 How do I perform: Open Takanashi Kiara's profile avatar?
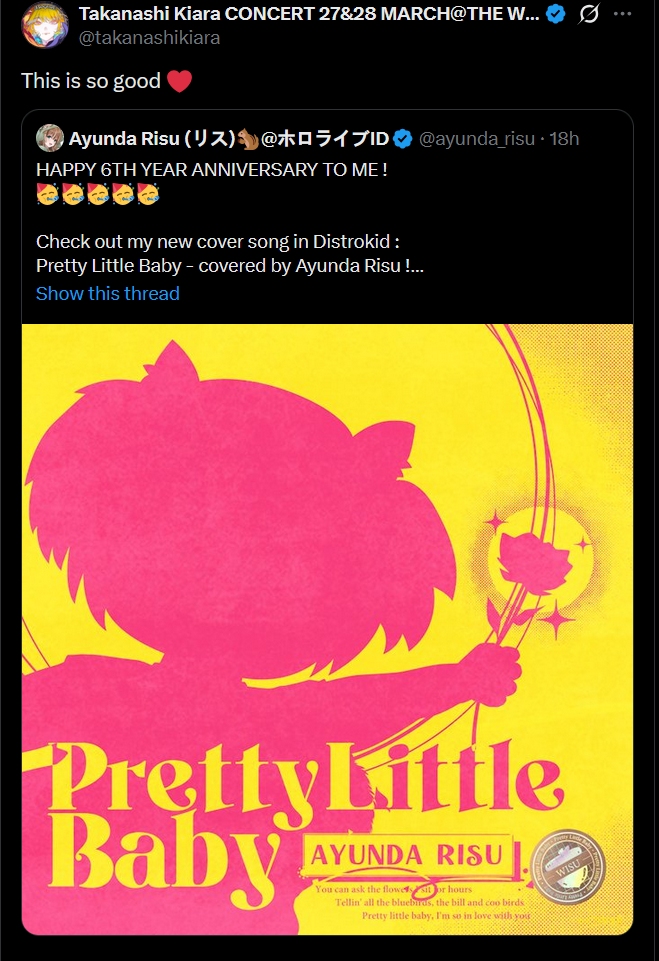coord(45,25)
